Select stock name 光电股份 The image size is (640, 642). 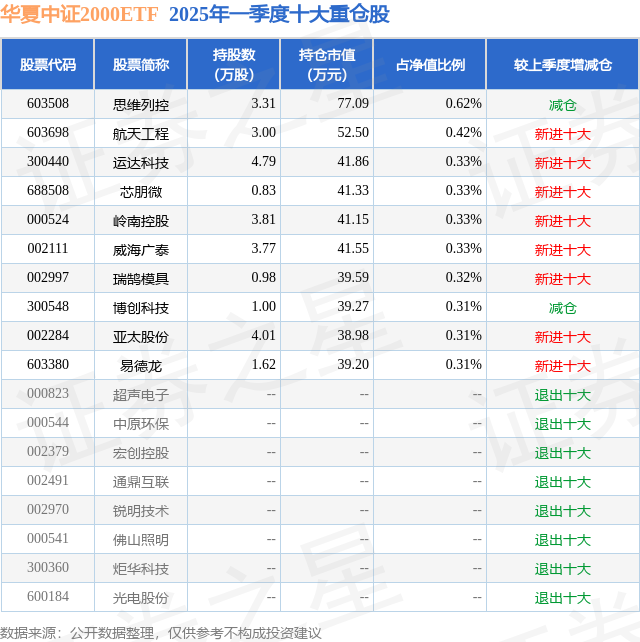coord(141,599)
